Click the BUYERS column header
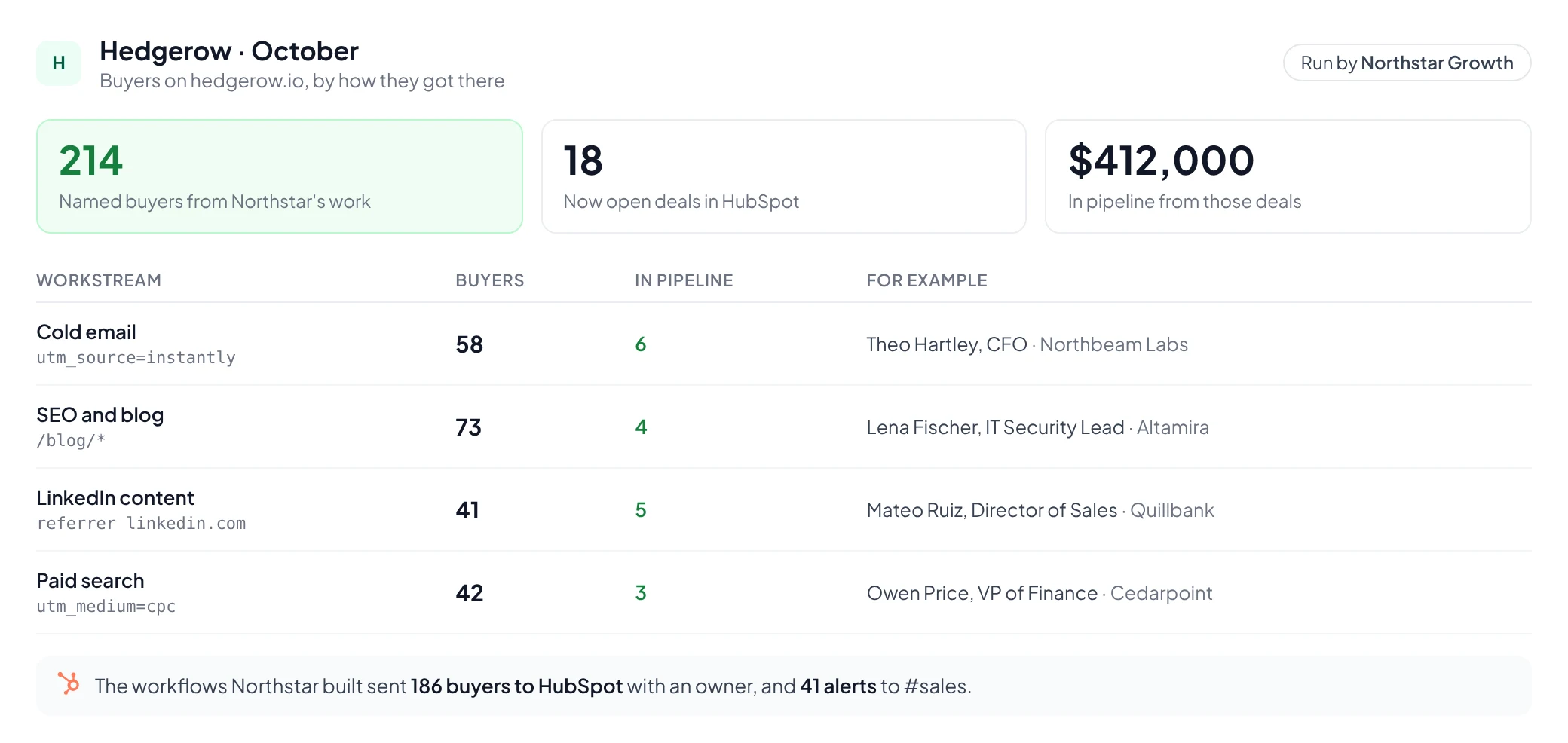Viewport: 1568px width, 743px height. [x=490, y=280]
